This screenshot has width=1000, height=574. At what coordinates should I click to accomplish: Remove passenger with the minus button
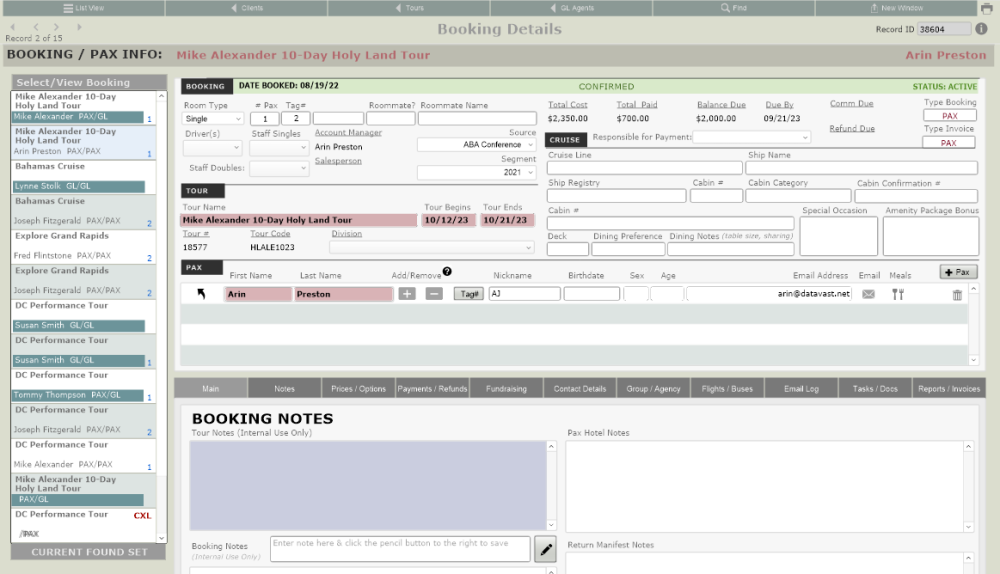(434, 293)
